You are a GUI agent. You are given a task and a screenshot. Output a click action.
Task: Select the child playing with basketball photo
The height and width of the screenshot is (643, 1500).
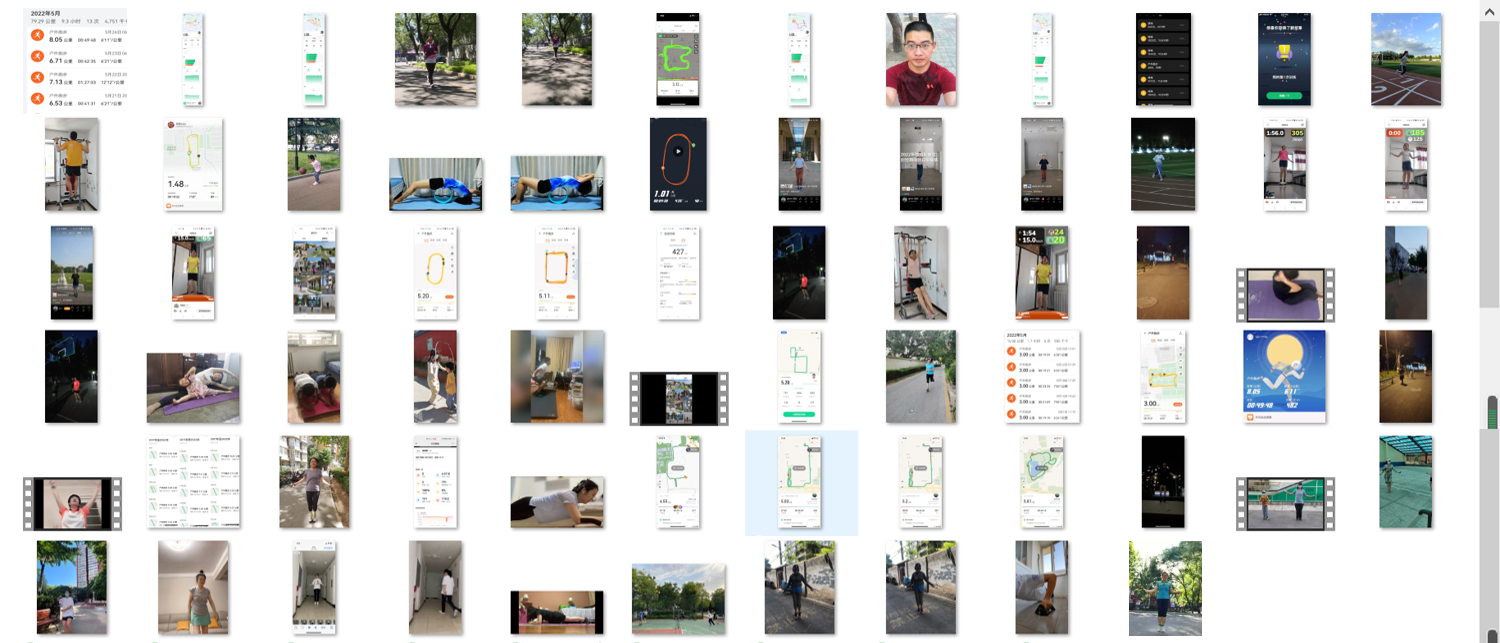coord(314,164)
